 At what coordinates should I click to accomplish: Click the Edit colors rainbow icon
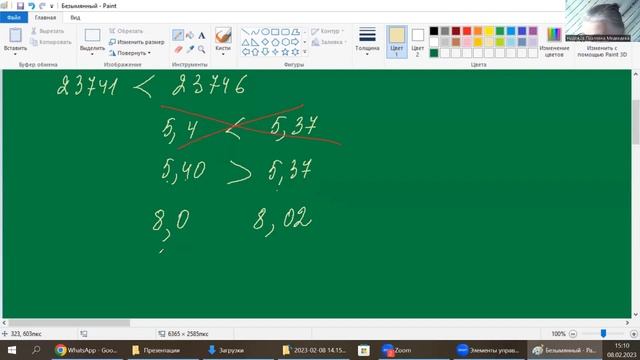tap(554, 35)
